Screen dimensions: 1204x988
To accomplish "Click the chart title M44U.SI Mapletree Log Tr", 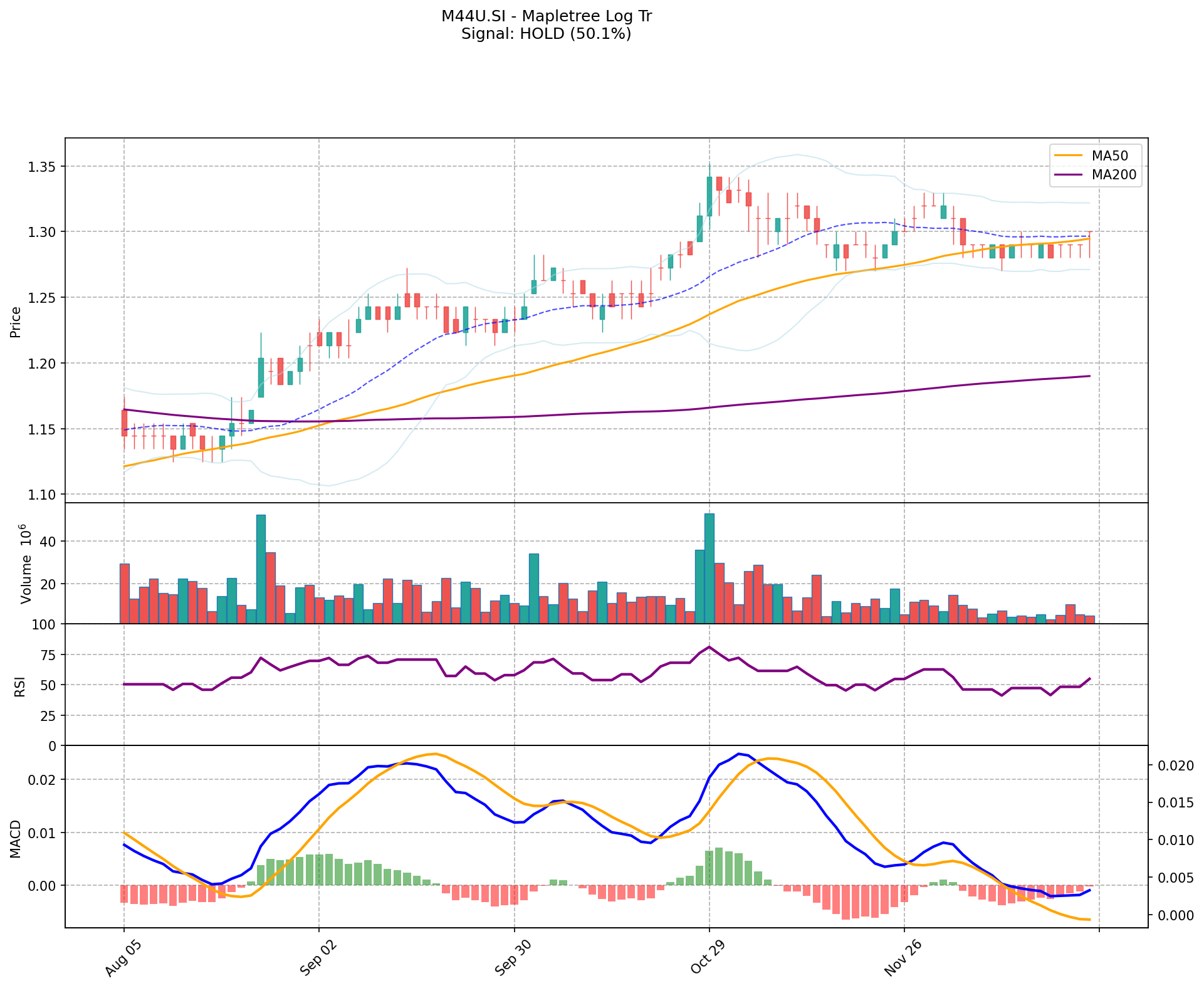I will 547,16.
